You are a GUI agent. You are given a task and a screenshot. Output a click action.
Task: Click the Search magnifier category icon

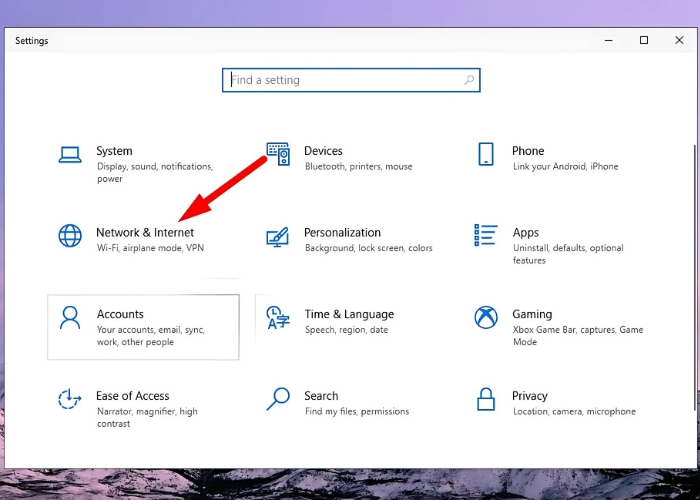[278, 400]
